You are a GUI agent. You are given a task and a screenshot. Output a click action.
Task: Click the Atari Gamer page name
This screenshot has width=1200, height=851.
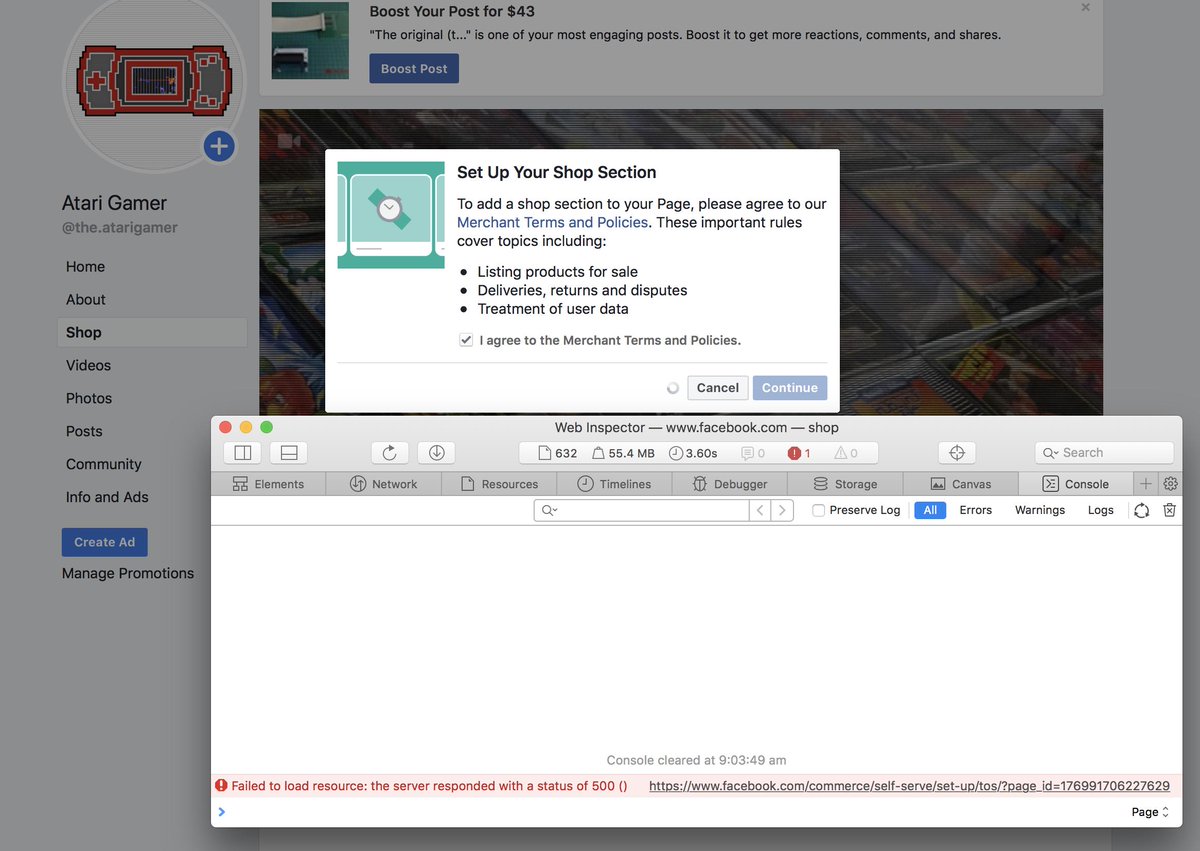click(x=115, y=203)
